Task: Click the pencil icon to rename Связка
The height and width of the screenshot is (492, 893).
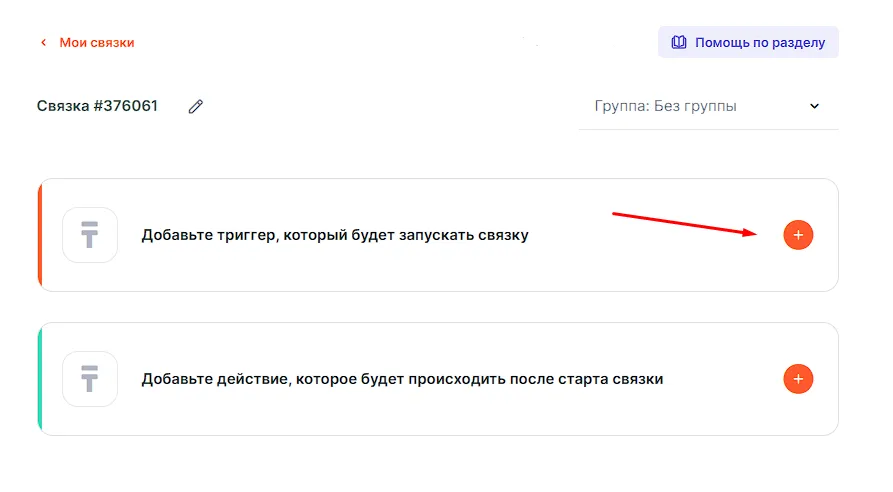Action: 196,106
